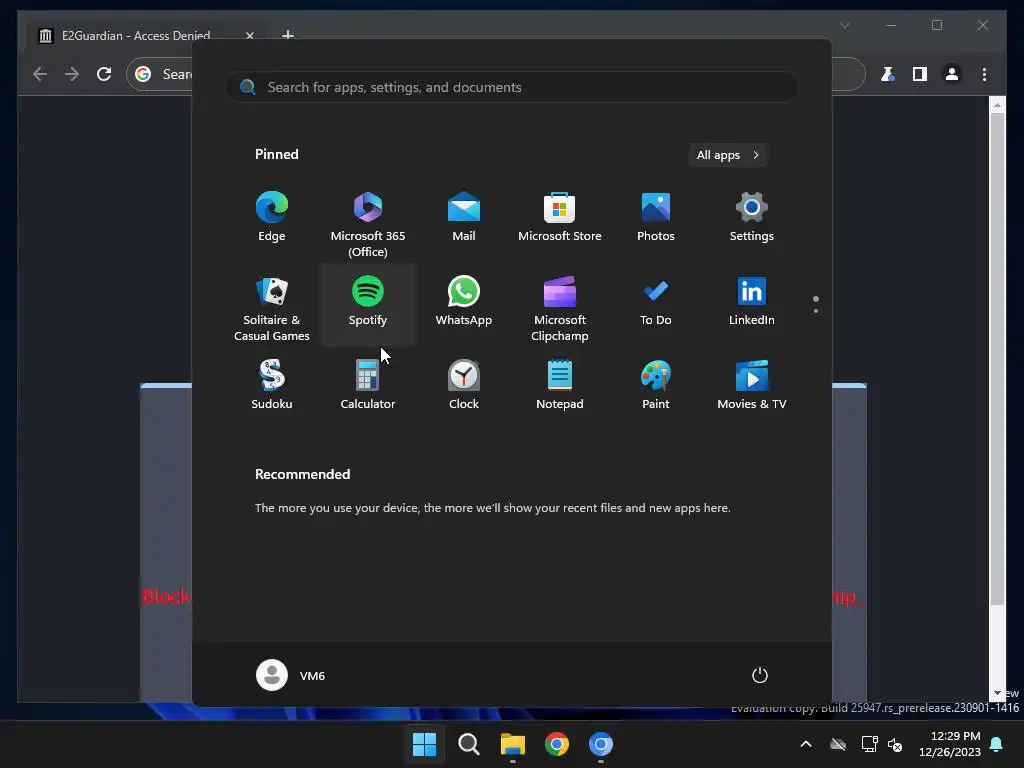This screenshot has width=1024, height=768.
Task: Open Microsoft Store
Action: click(x=560, y=217)
